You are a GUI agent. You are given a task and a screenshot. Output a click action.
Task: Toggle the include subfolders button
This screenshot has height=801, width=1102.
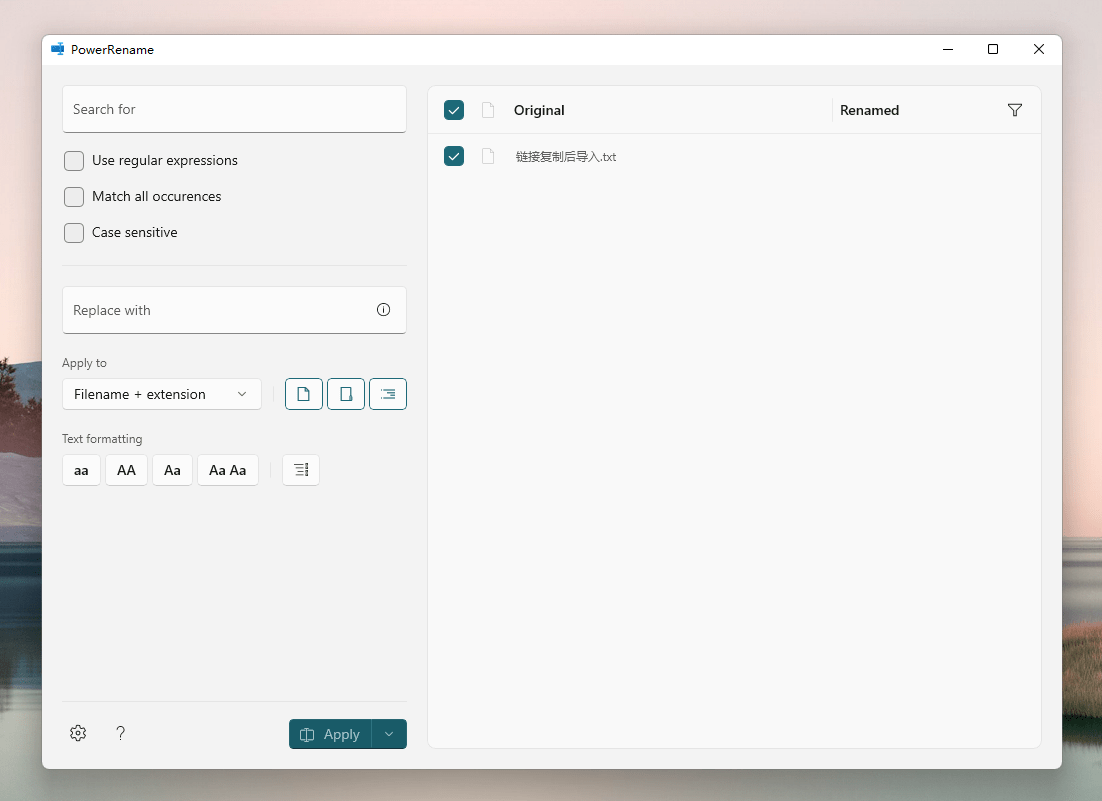388,394
